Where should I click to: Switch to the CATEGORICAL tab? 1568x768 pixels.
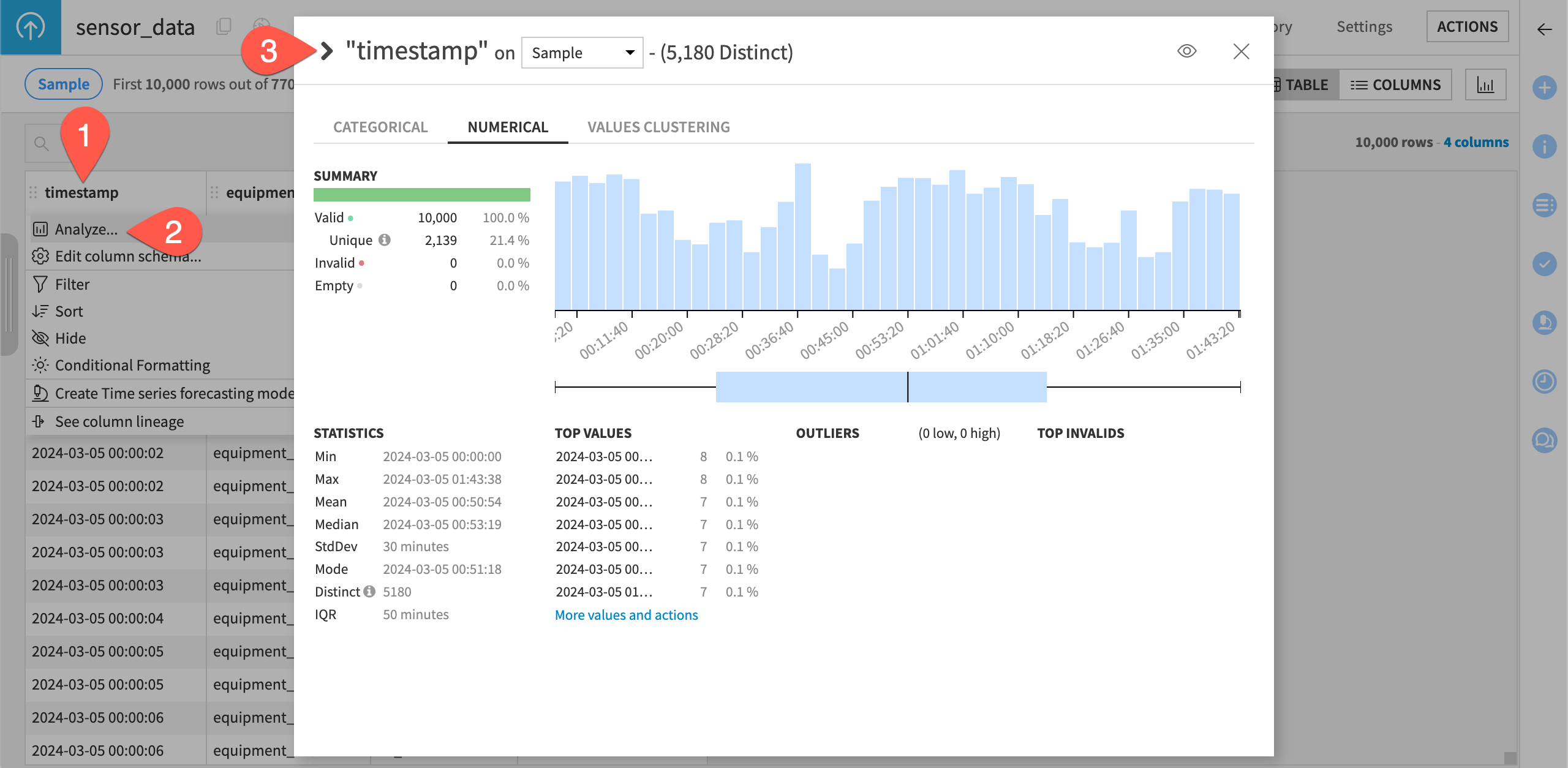pos(380,127)
